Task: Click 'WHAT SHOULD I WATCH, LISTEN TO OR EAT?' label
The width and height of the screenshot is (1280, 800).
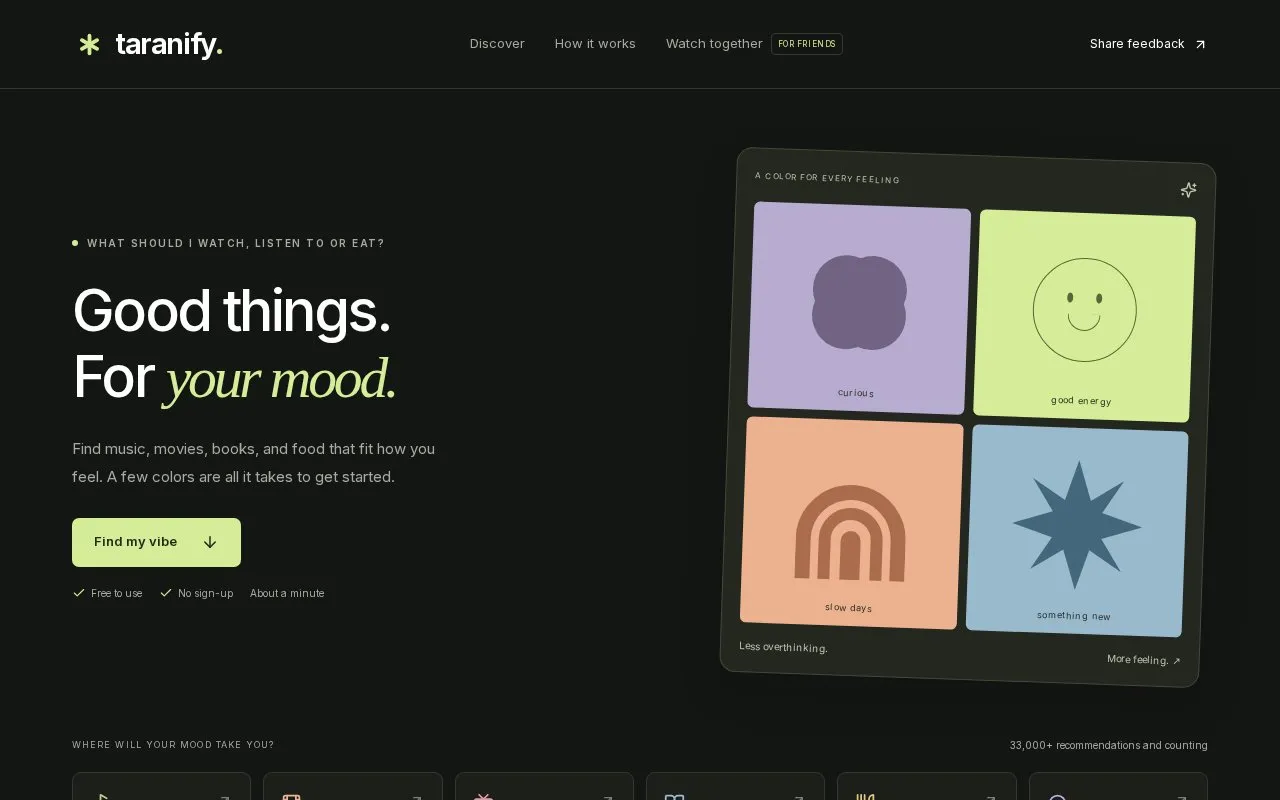Action: (236, 243)
